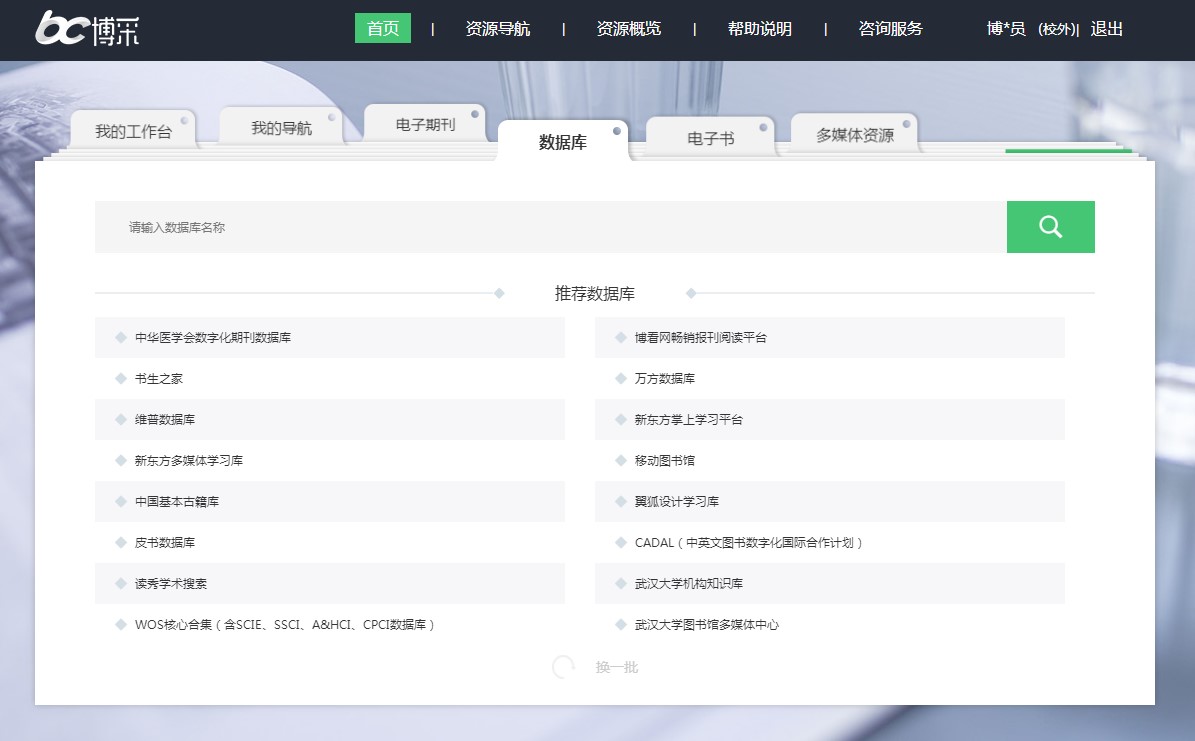
Task: Open the 多媒体资源 tab
Action: (x=854, y=135)
